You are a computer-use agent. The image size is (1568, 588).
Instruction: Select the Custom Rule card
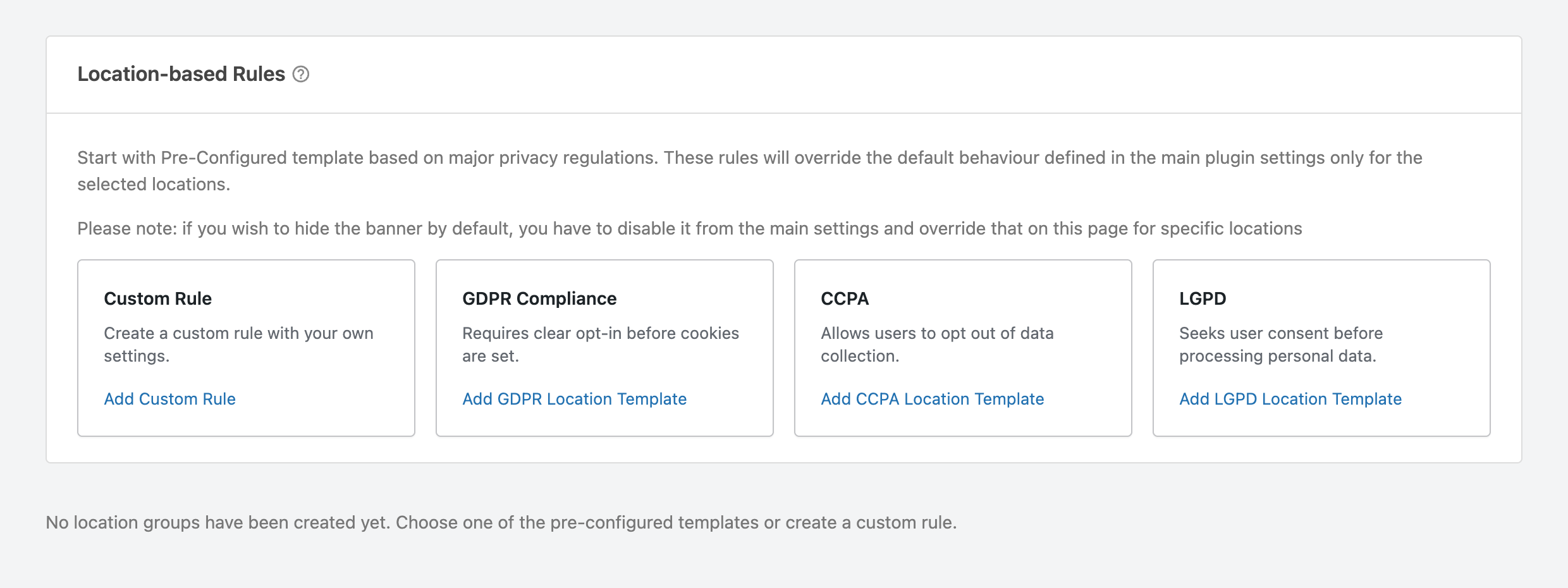(245, 346)
